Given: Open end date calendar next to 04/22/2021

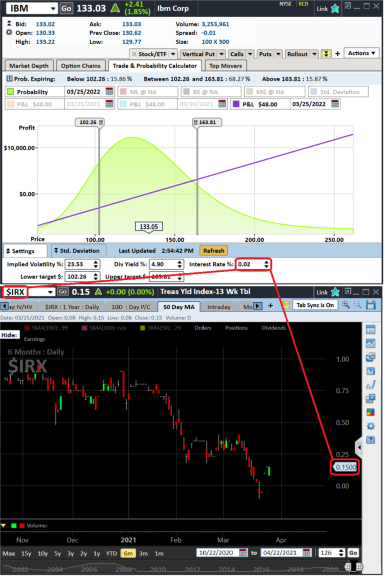Looking at the screenshot, I should [306, 552].
